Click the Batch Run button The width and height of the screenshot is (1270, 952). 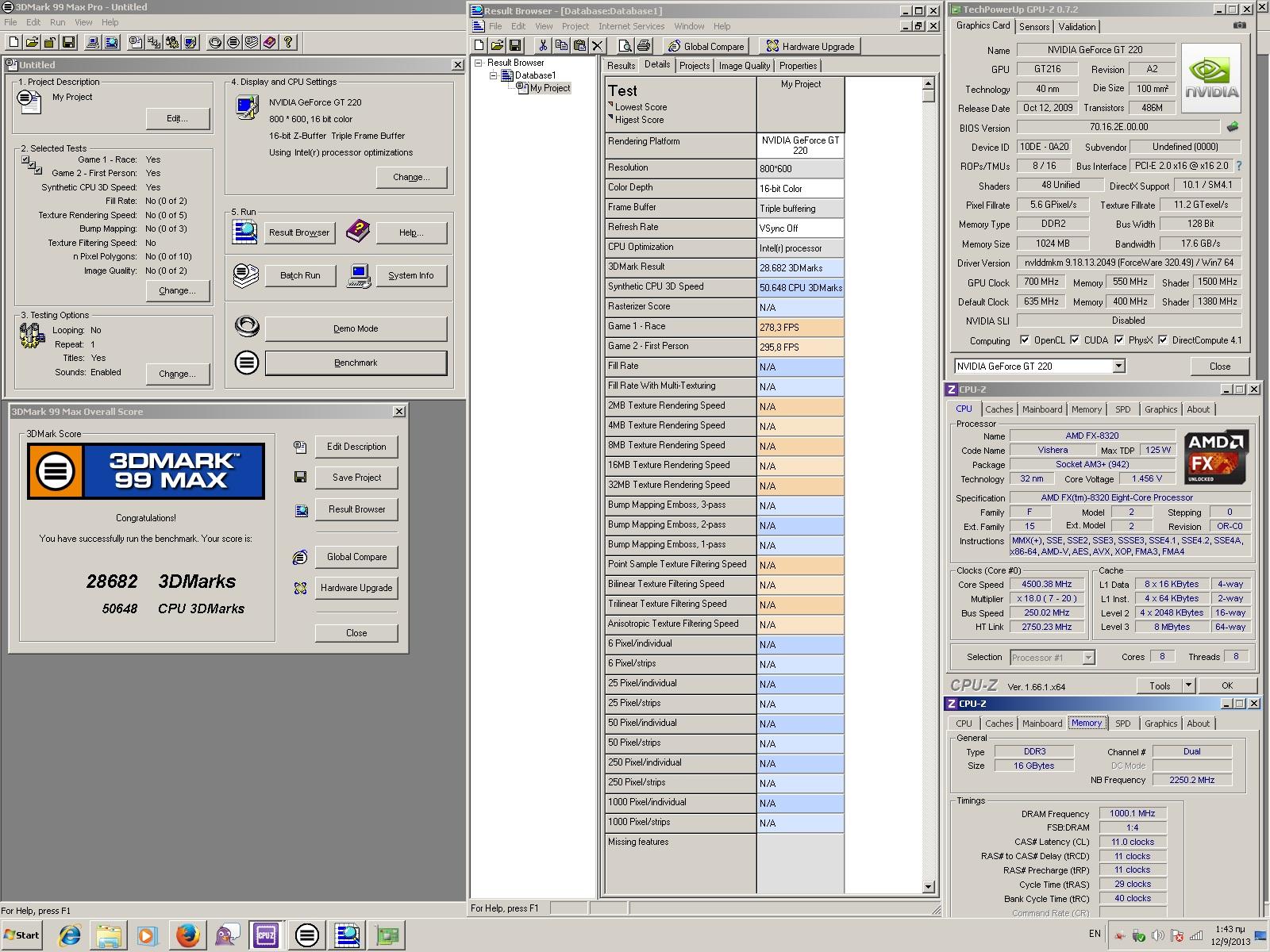point(300,275)
